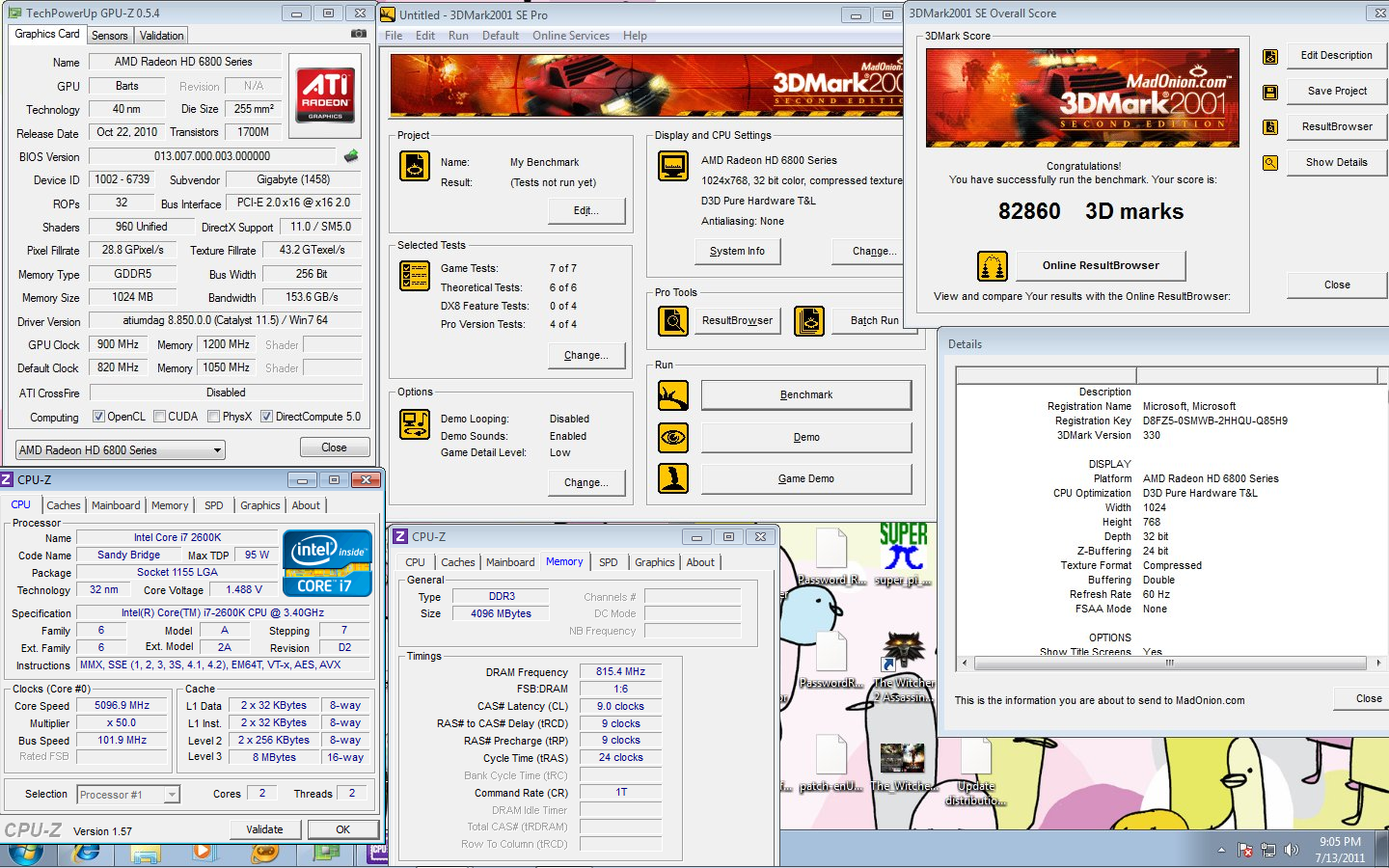Viewport: 1389px width, 868px height.
Task: Toggle the PhysX checkbox in GPU-Z
Action: [x=213, y=418]
